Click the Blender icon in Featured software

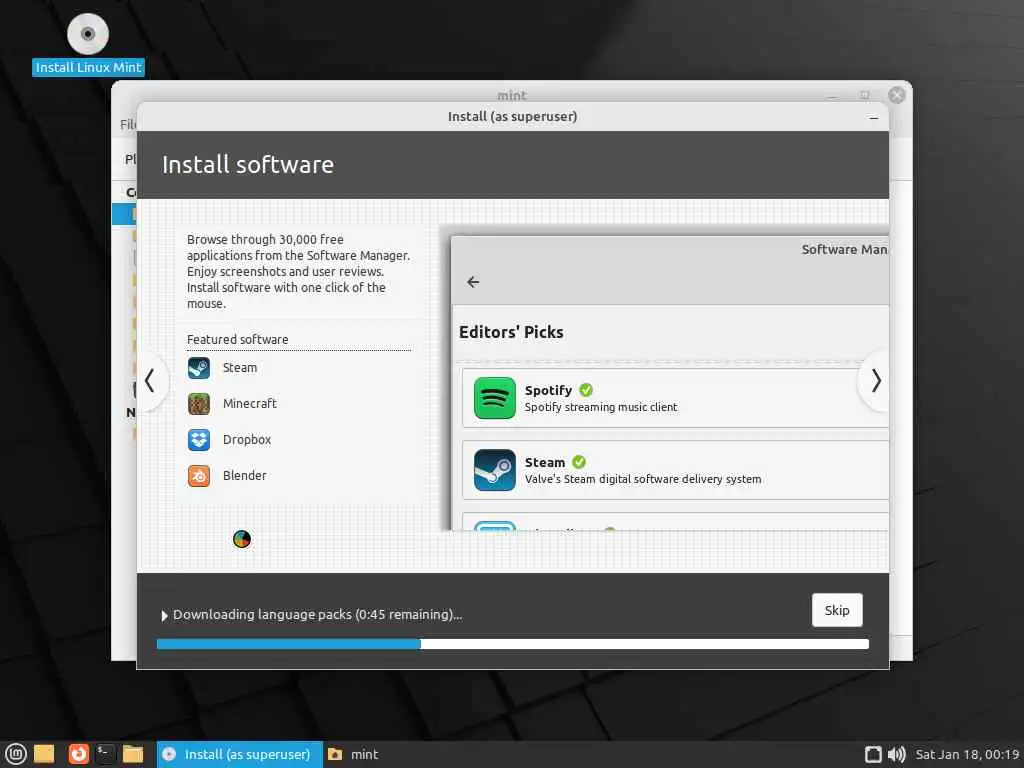pyautogui.click(x=199, y=475)
